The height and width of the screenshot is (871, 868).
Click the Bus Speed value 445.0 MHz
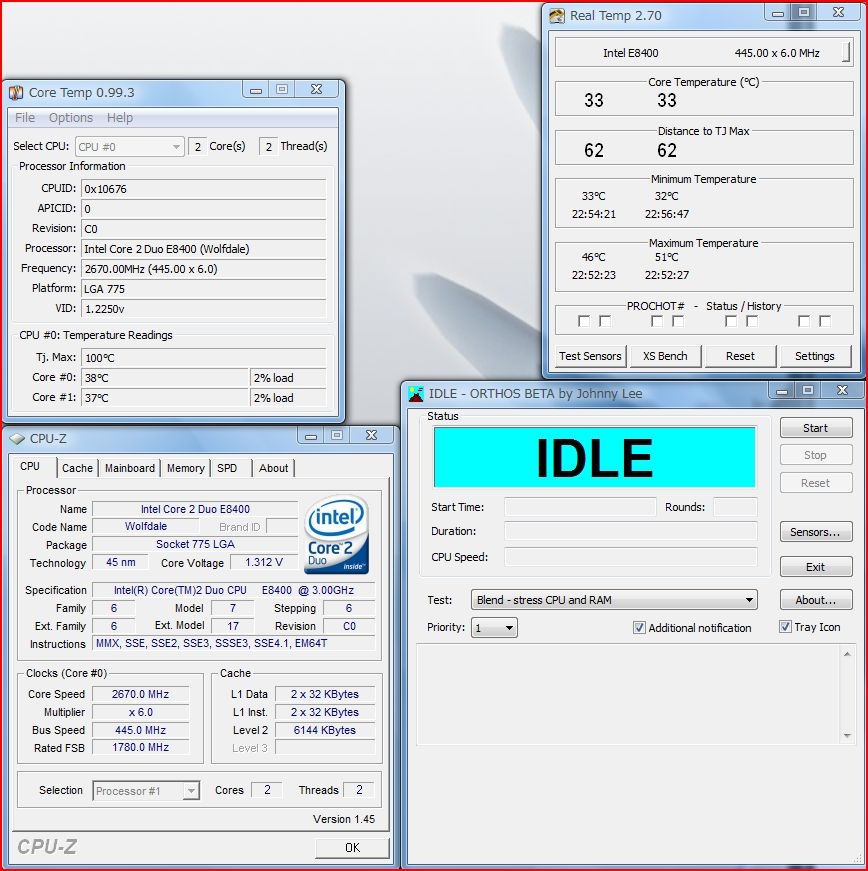coord(141,730)
